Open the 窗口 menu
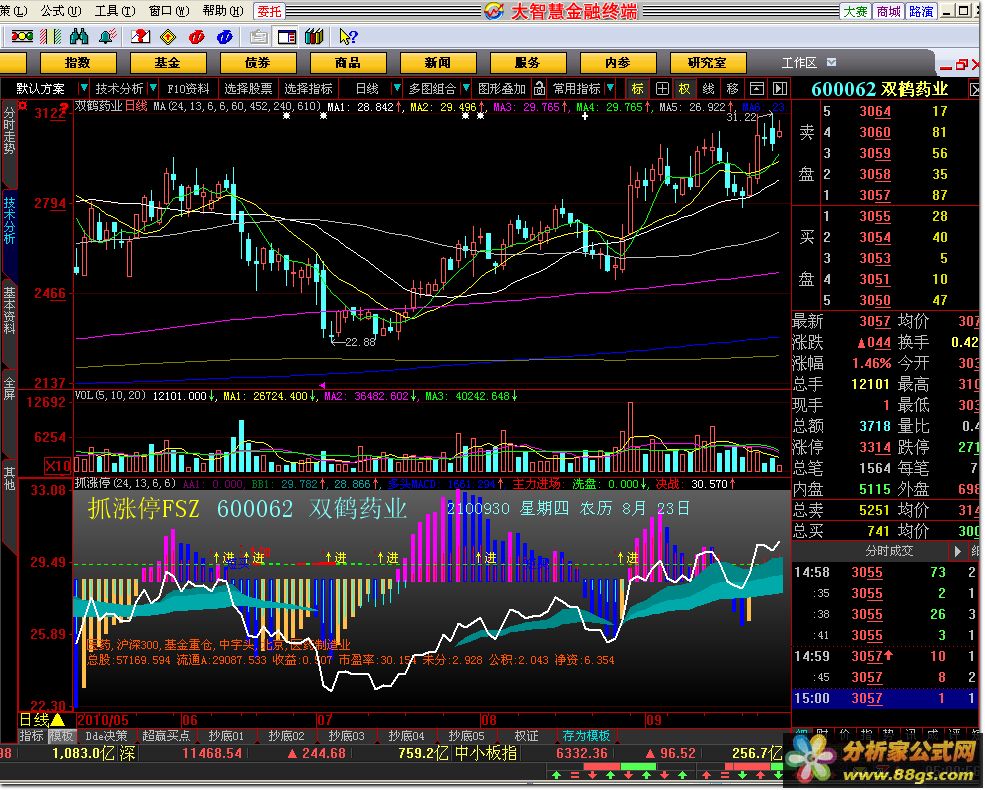This screenshot has width=985, height=790. (x=169, y=11)
